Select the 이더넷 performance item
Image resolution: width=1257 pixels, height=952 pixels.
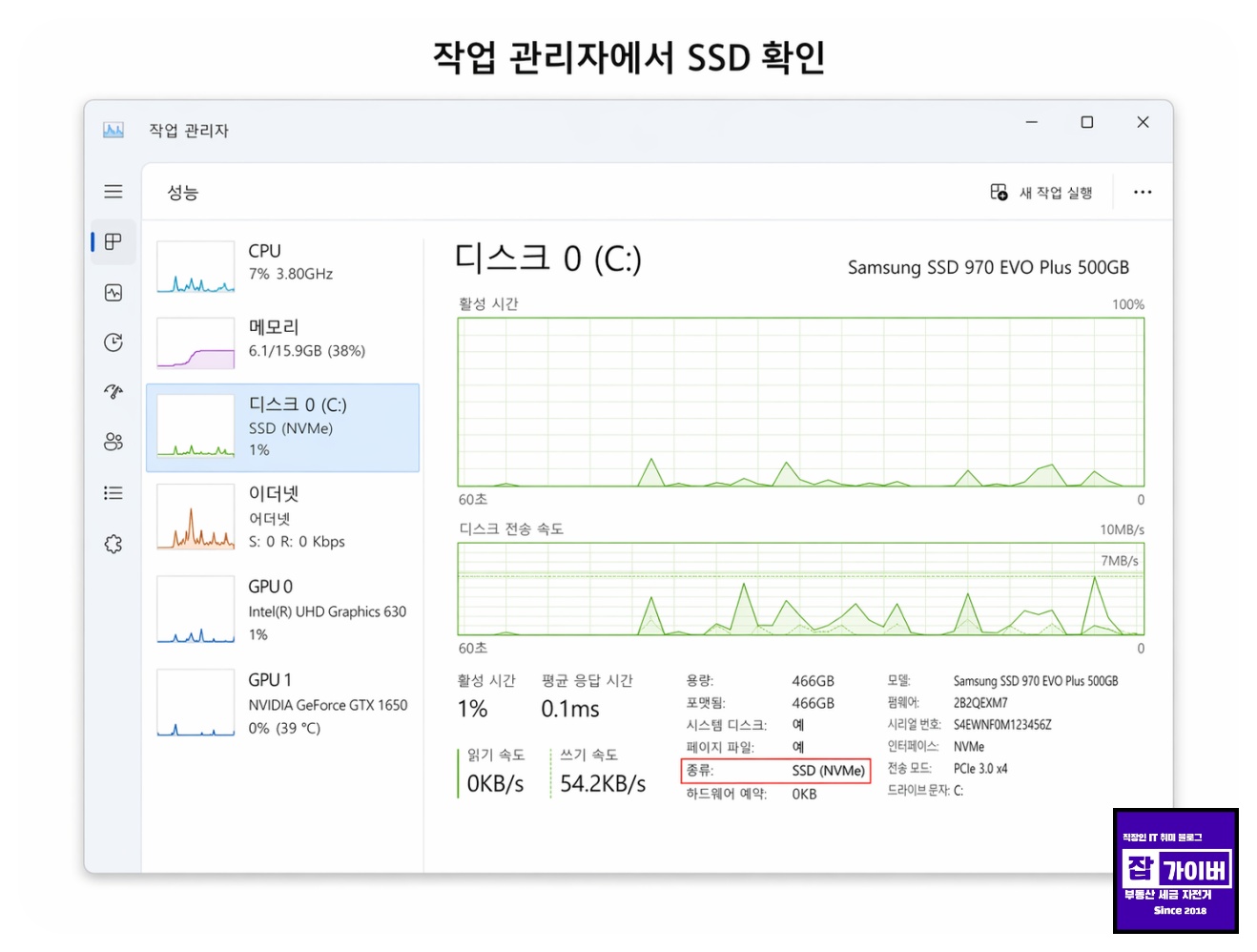coord(283,516)
